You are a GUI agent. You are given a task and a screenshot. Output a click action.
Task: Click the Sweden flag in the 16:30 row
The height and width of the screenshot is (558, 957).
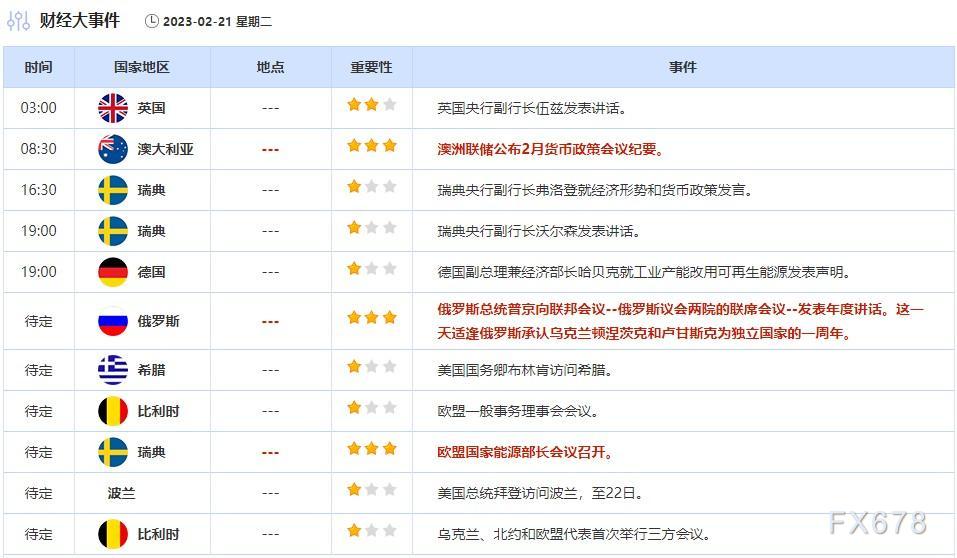(113, 190)
